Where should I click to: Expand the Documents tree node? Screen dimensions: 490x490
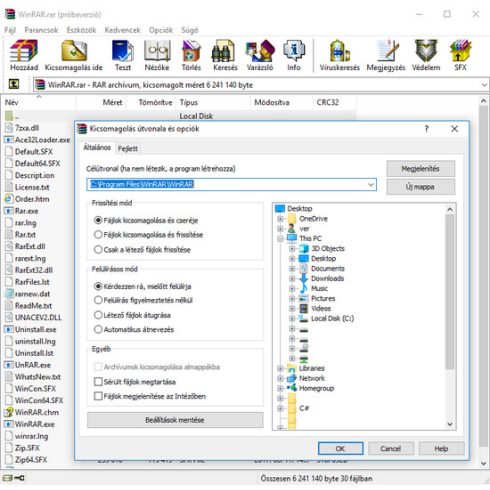click(292, 268)
